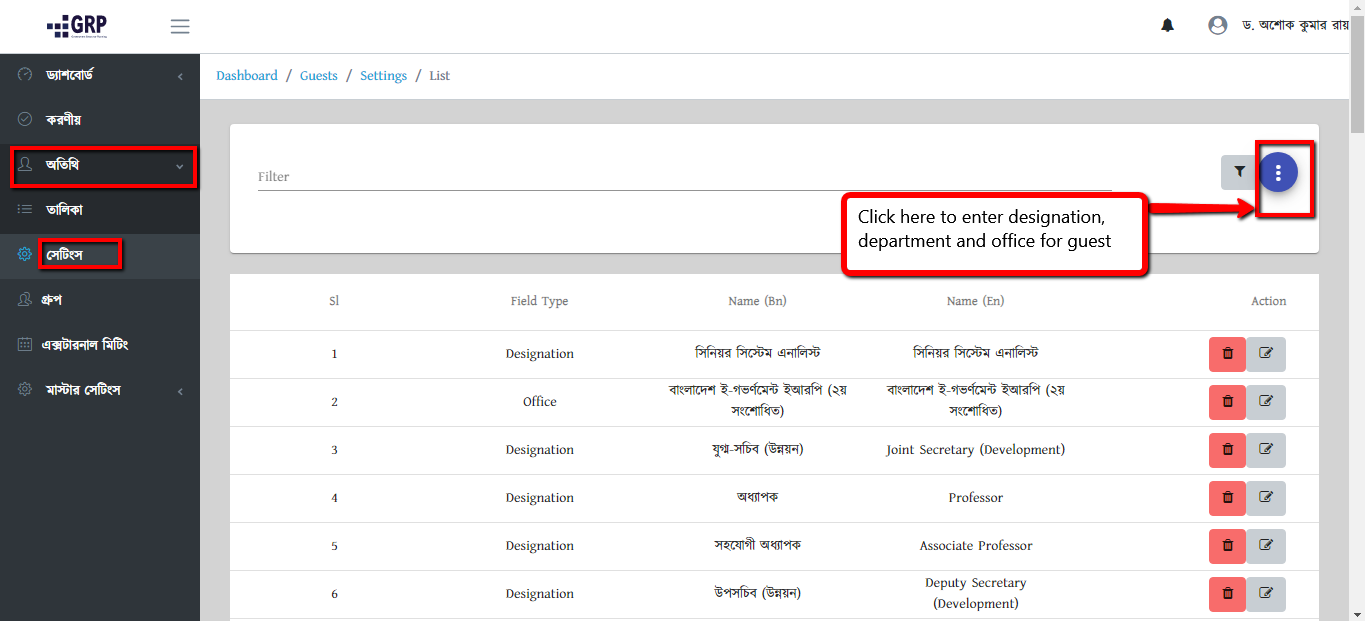
Task: Edit the Professor row
Action: coord(1266,498)
